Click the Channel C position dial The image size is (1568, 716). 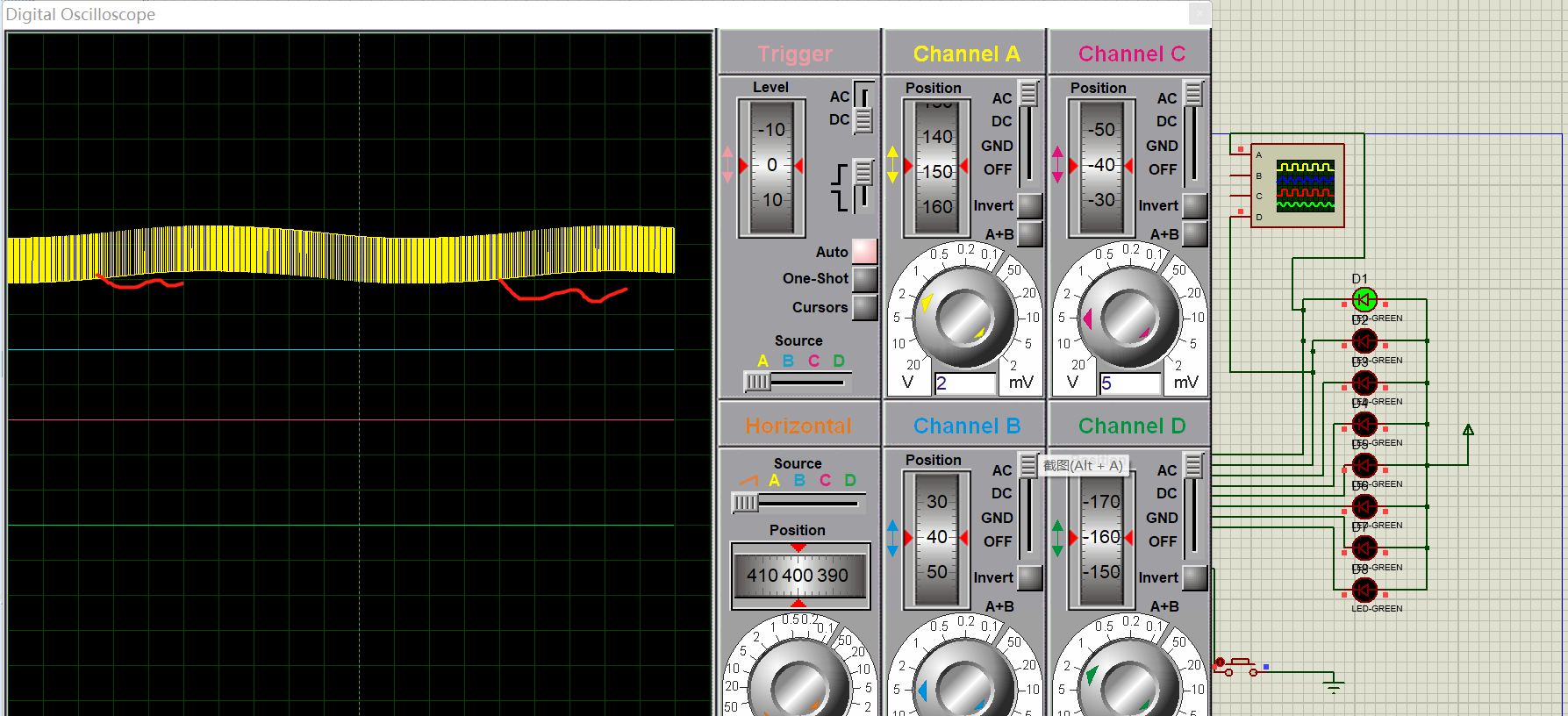[1102, 167]
